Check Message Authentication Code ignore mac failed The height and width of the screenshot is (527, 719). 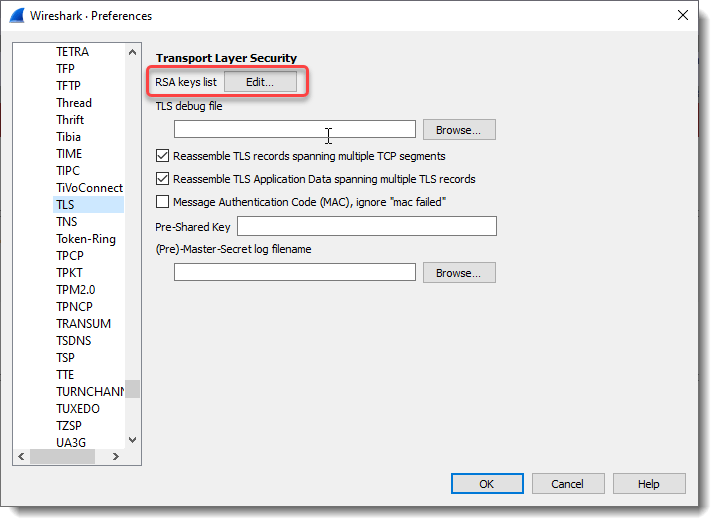163,202
